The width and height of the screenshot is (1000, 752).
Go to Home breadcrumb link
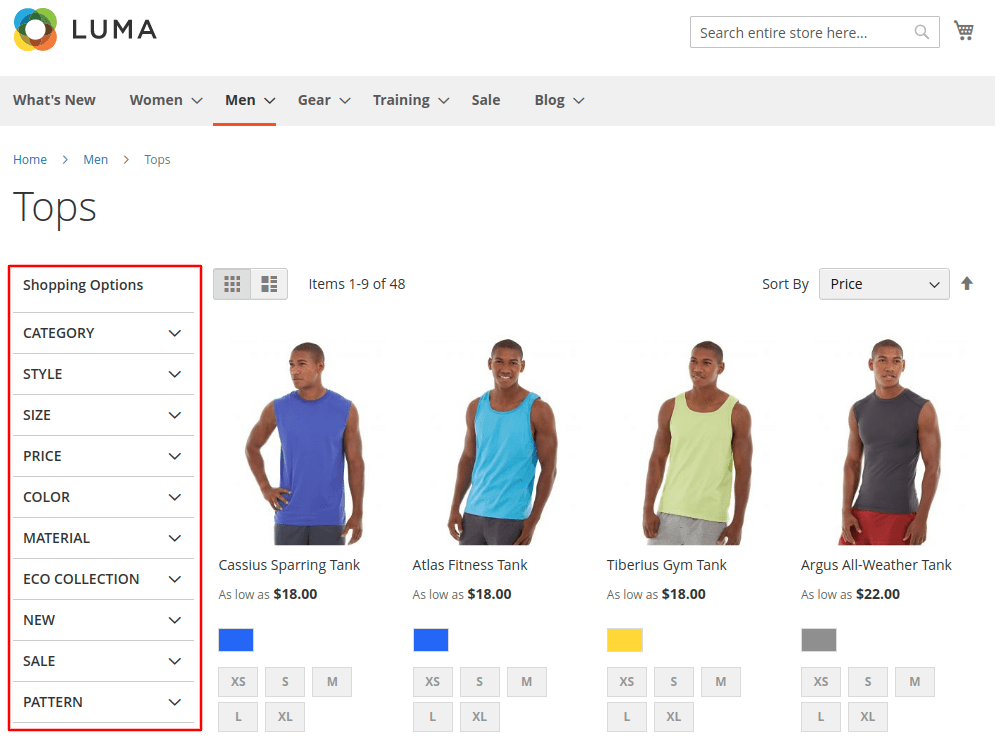(x=30, y=160)
